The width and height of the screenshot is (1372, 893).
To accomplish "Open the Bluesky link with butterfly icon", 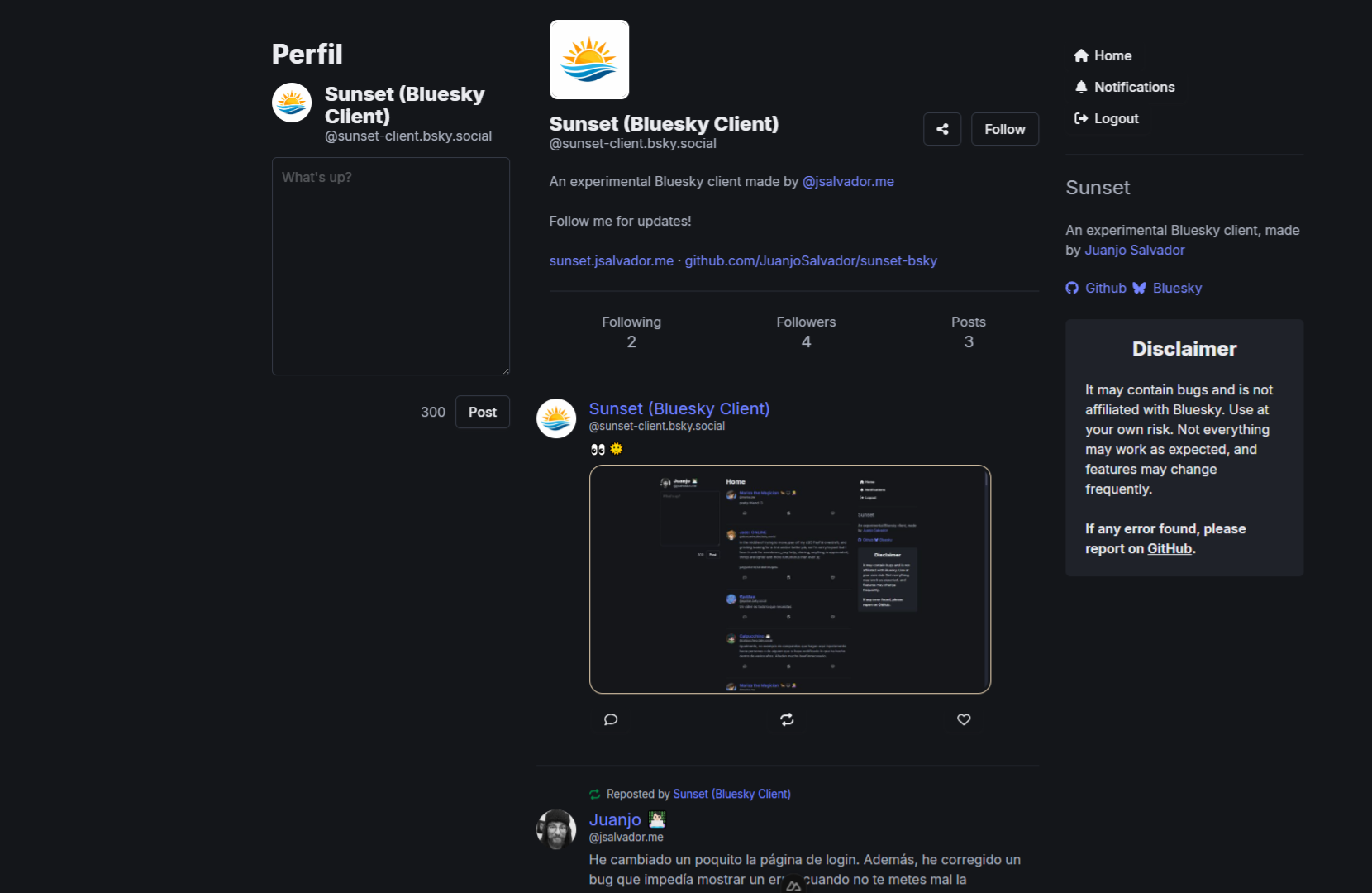I will click(x=1168, y=288).
